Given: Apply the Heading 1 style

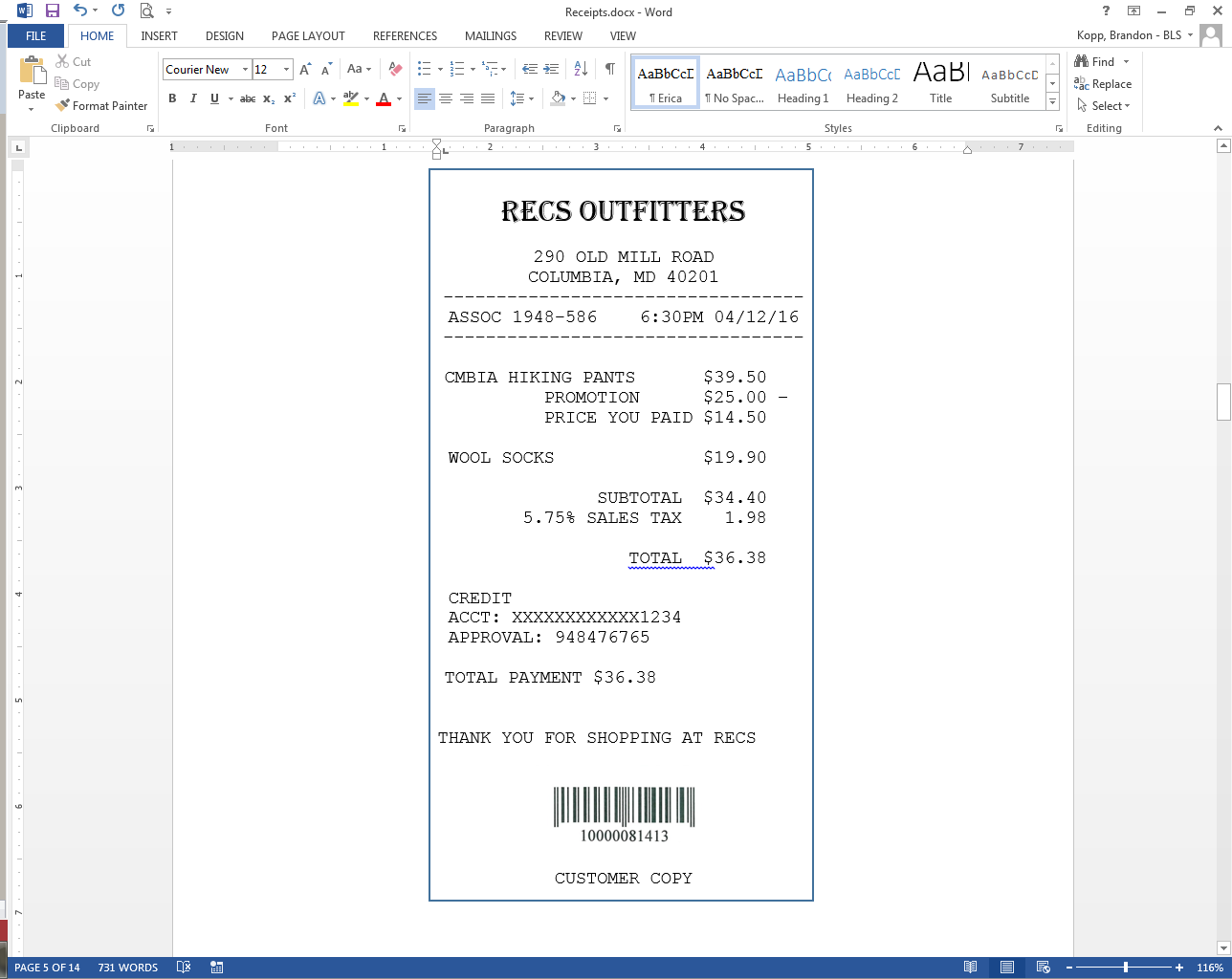Looking at the screenshot, I should pos(803,83).
